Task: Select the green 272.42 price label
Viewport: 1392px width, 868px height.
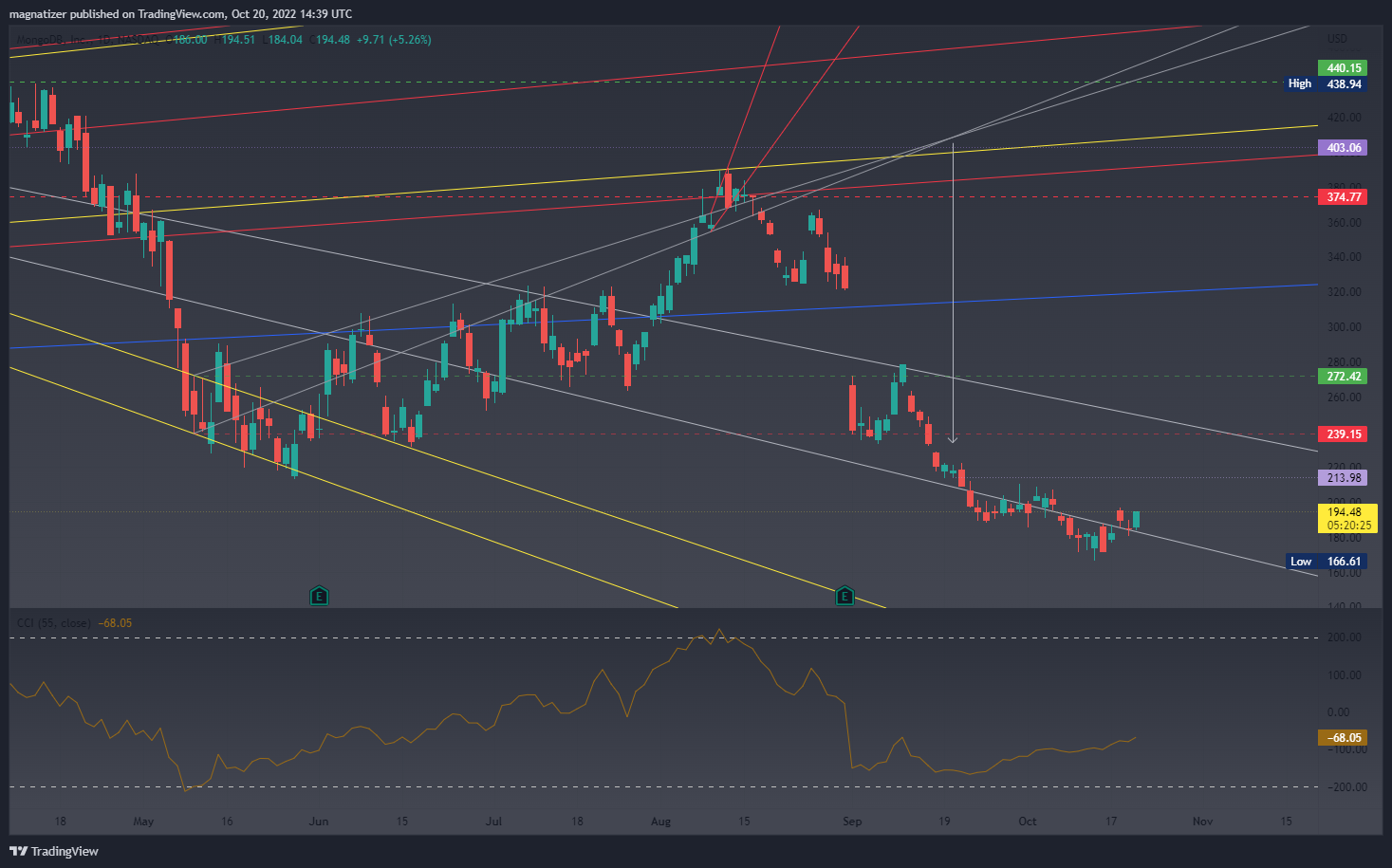Action: click(1343, 377)
